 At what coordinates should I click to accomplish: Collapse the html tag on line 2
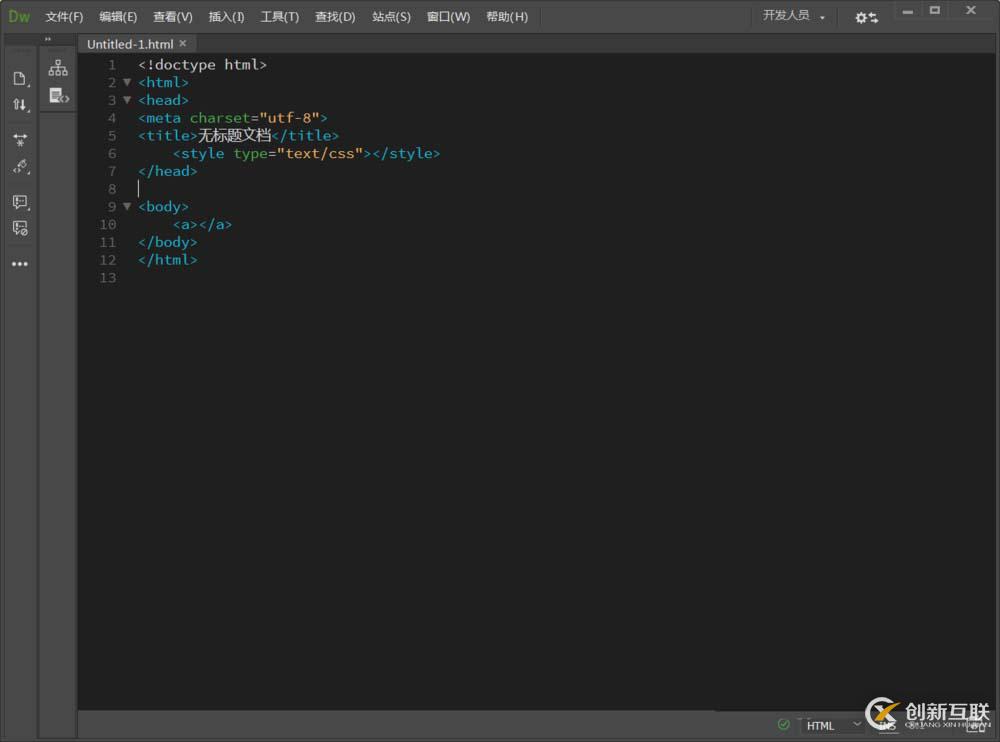(127, 82)
